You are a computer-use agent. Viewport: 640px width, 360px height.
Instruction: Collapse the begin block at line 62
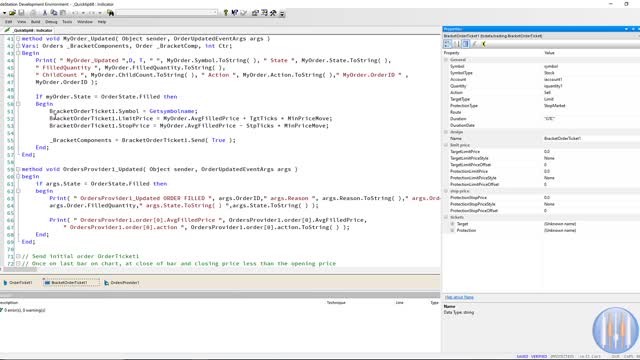18,191
